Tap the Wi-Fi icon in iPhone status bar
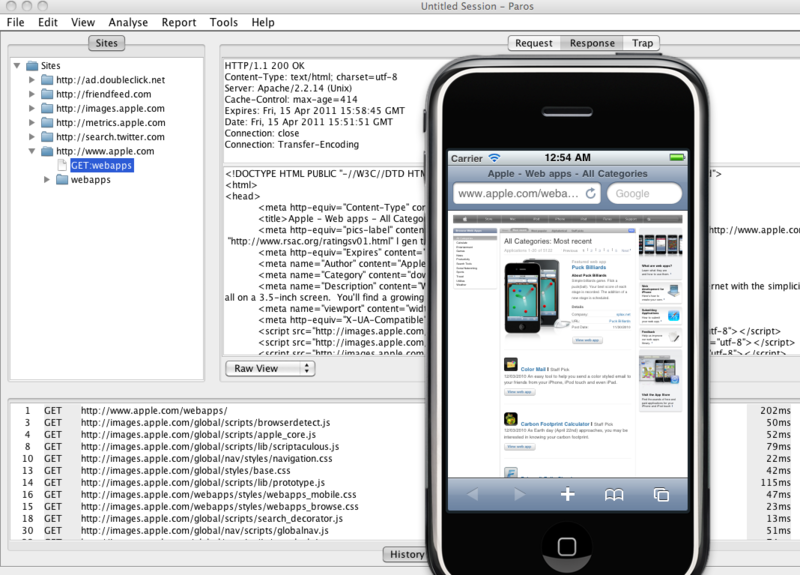Viewport: 800px width, 575px height. tap(494, 158)
